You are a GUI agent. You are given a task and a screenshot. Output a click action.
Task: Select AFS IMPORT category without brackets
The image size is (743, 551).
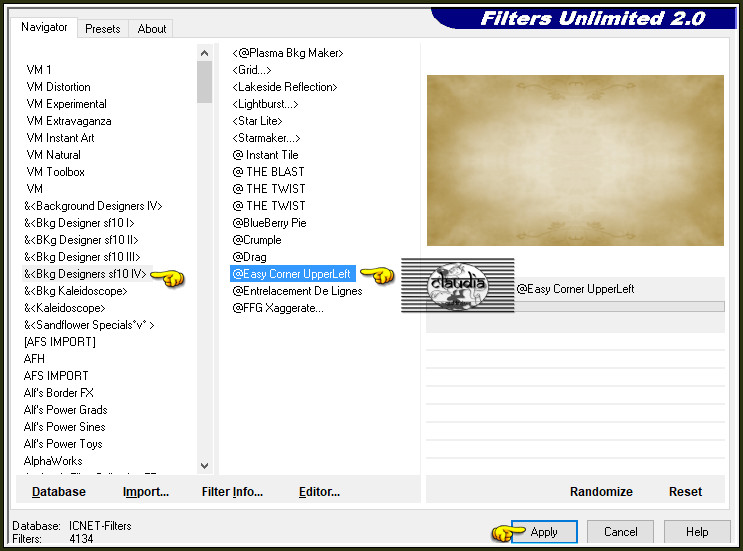click(x=56, y=376)
